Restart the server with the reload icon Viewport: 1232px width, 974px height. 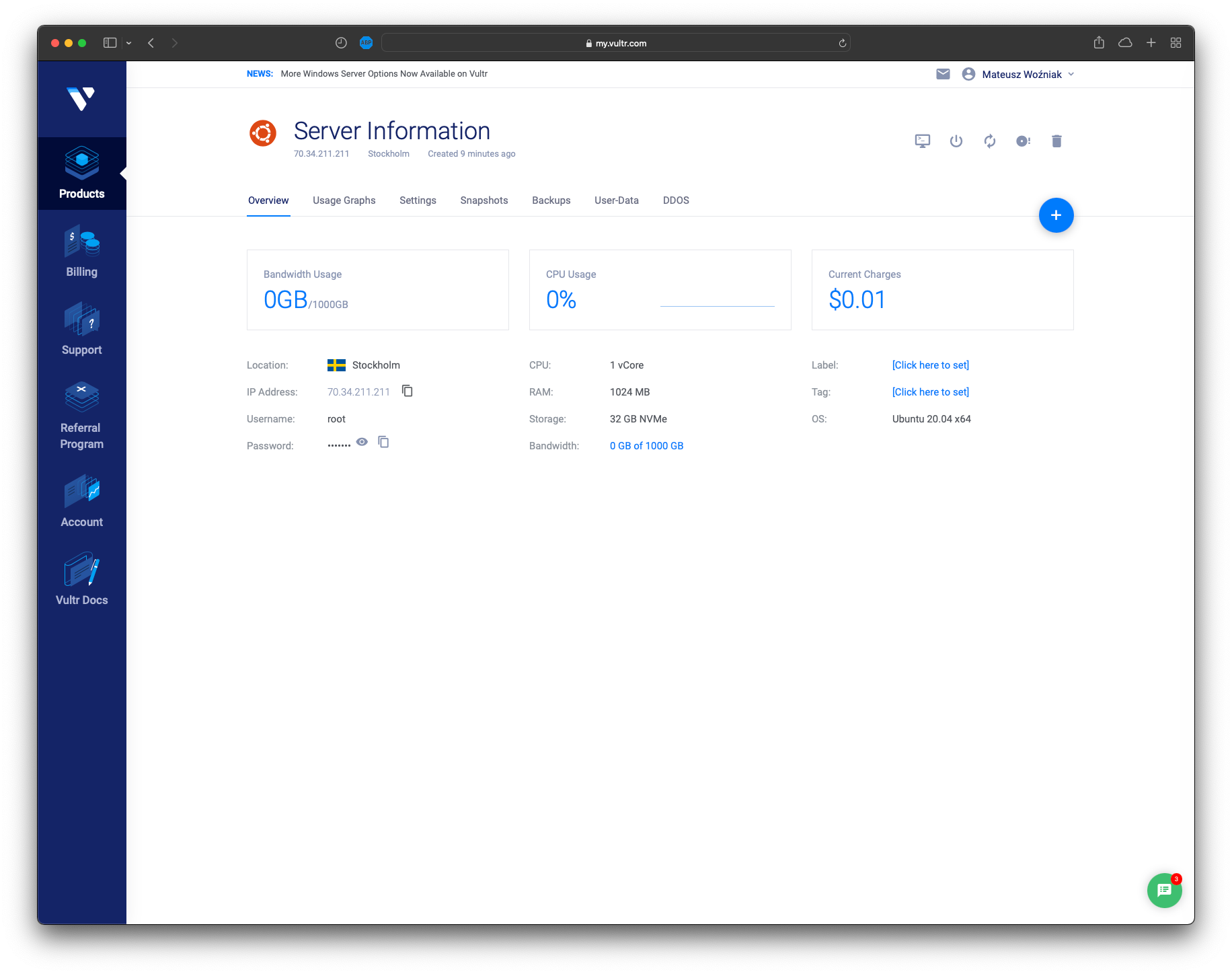coord(990,141)
